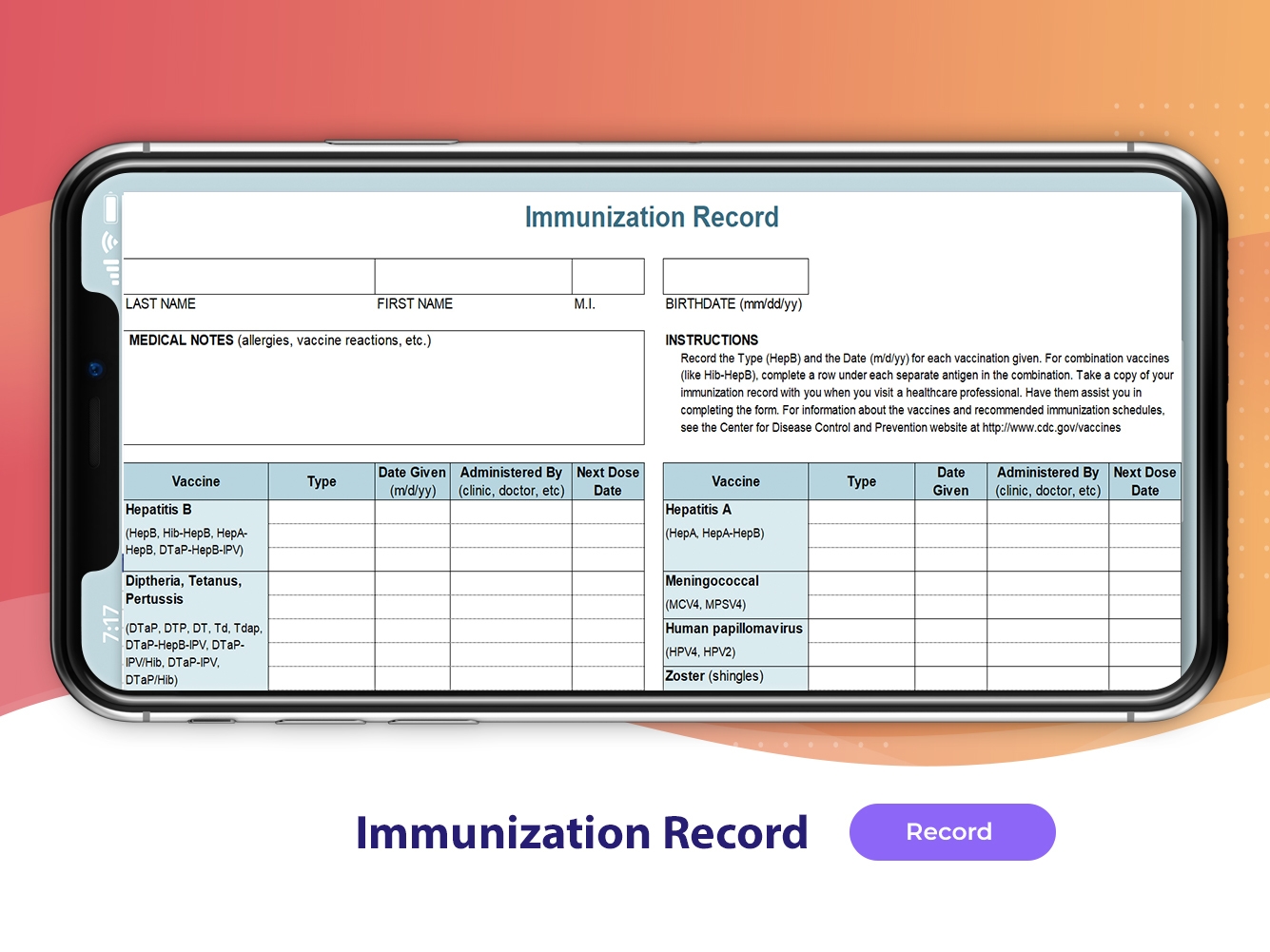Click the Diptheria, Tetanus, Pertussis label

pos(183,590)
